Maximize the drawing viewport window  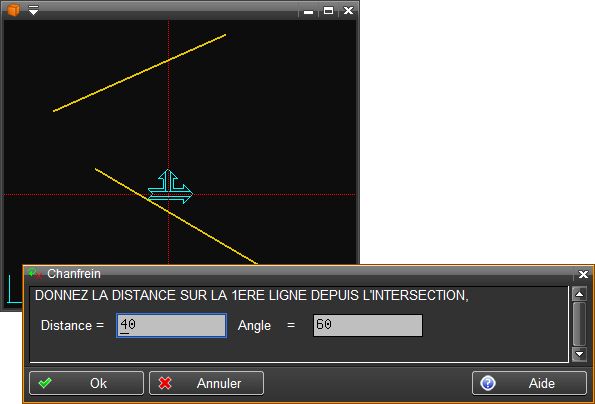point(329,11)
